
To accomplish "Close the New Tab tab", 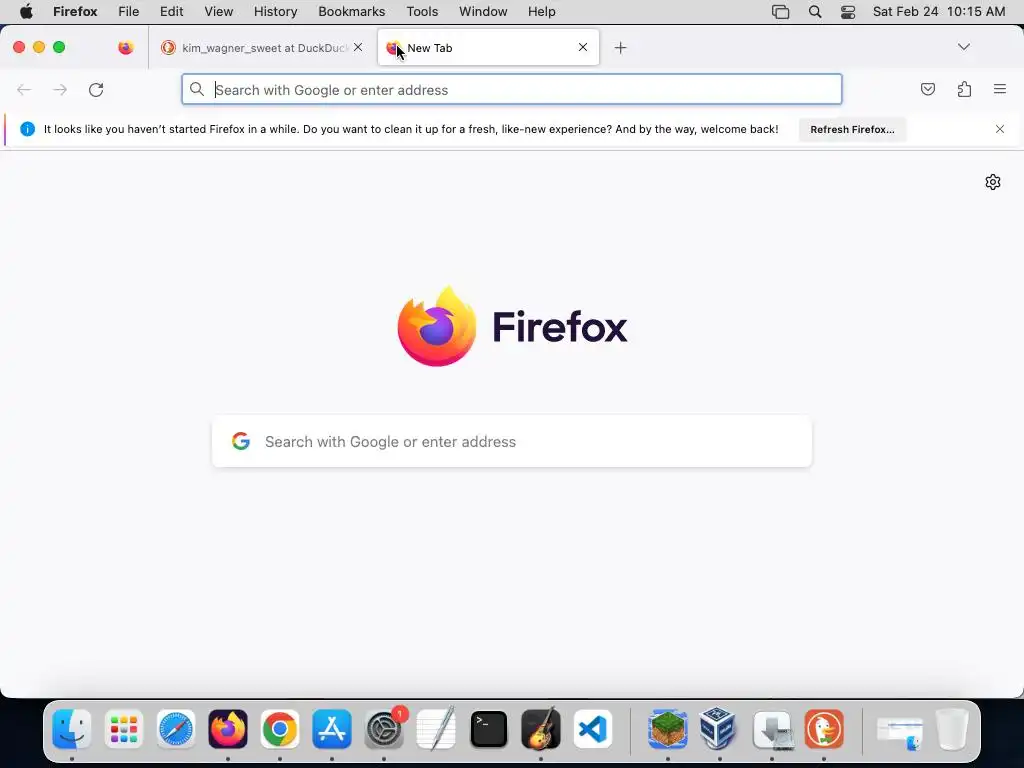I will pyautogui.click(x=583, y=47).
